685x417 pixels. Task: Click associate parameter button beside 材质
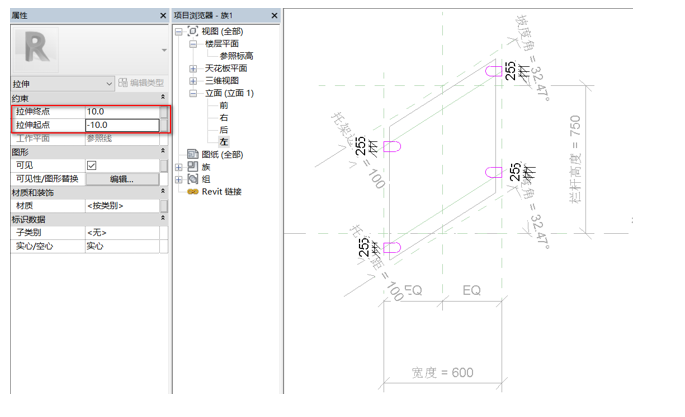click(x=163, y=206)
